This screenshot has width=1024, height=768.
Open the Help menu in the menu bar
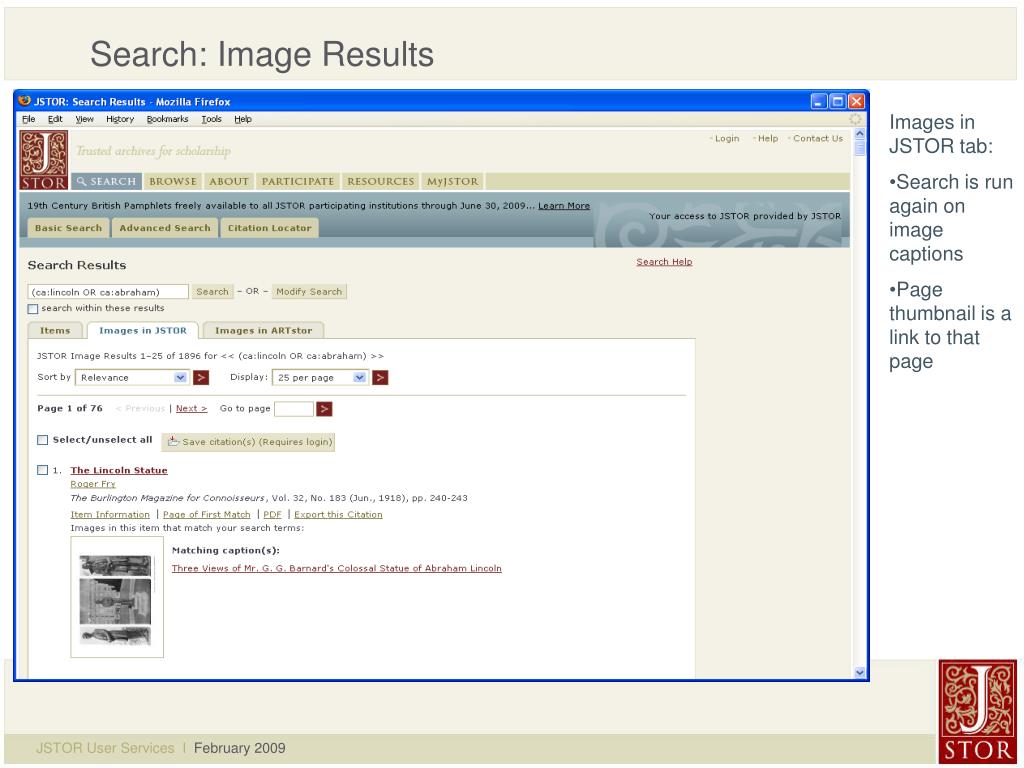coord(243,119)
